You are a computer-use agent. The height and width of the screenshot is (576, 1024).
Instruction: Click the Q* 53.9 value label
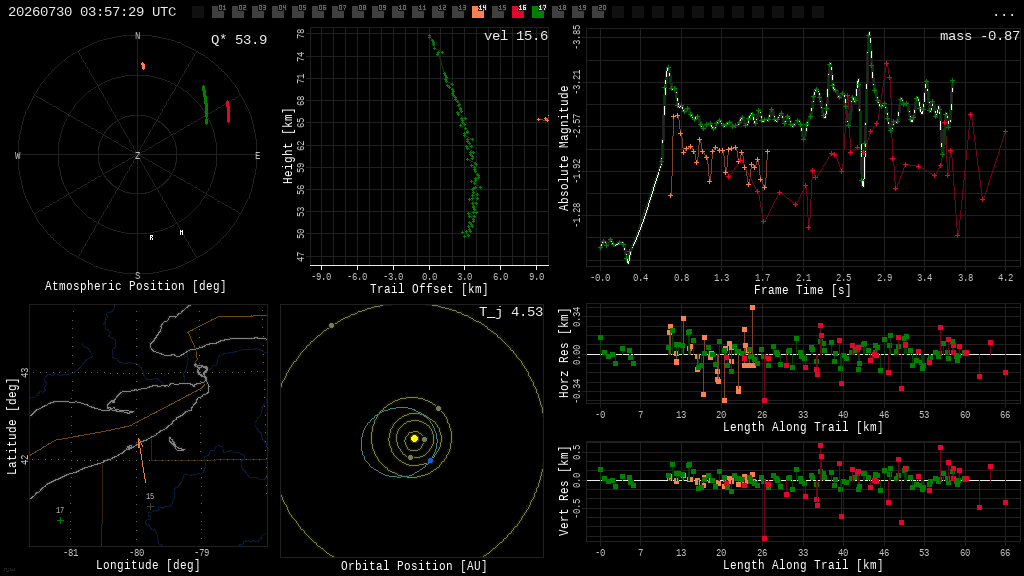tap(239, 40)
